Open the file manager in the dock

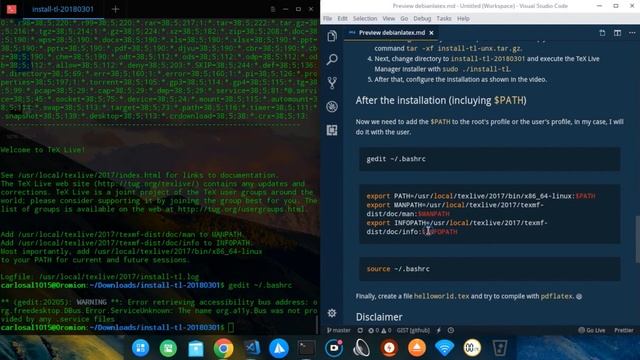(x=196, y=348)
